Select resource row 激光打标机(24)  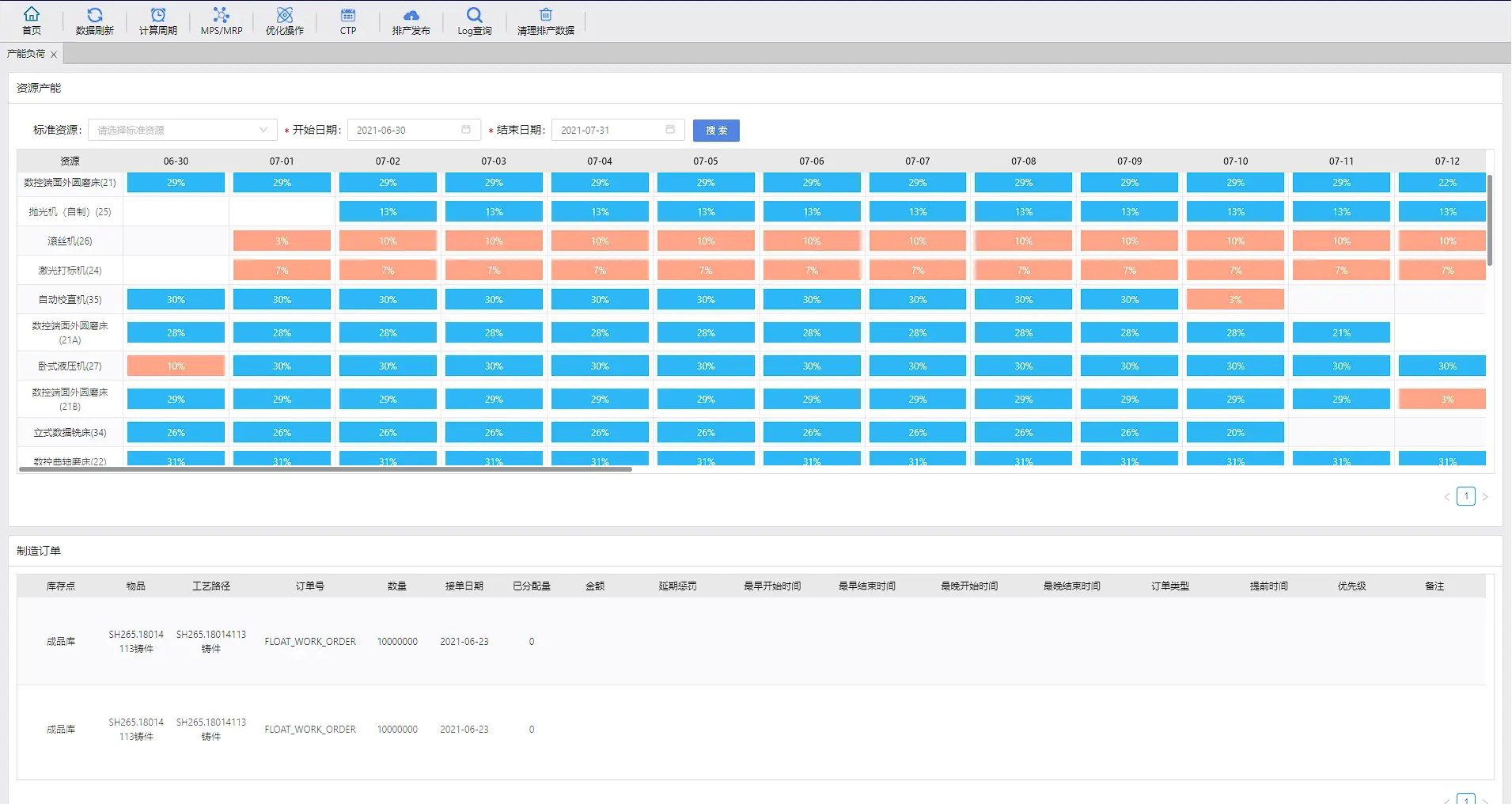click(x=70, y=271)
